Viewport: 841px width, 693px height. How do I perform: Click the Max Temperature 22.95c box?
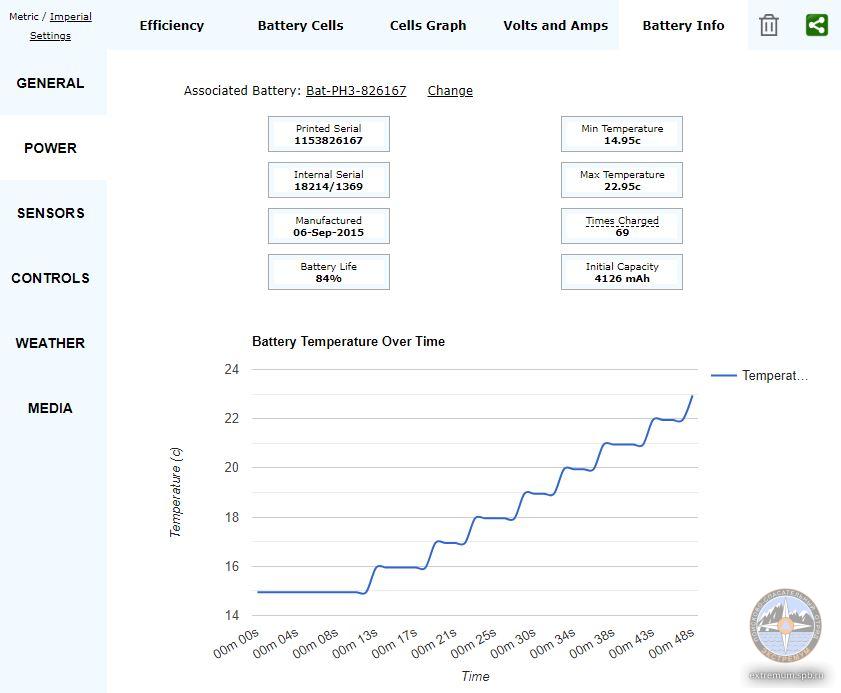point(622,180)
